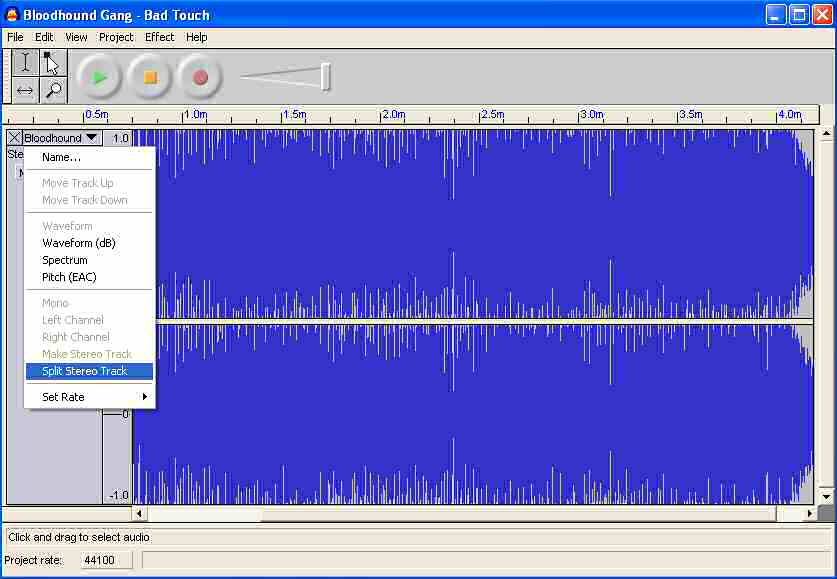Open the Edit menu
837x579 pixels.
(x=44, y=37)
